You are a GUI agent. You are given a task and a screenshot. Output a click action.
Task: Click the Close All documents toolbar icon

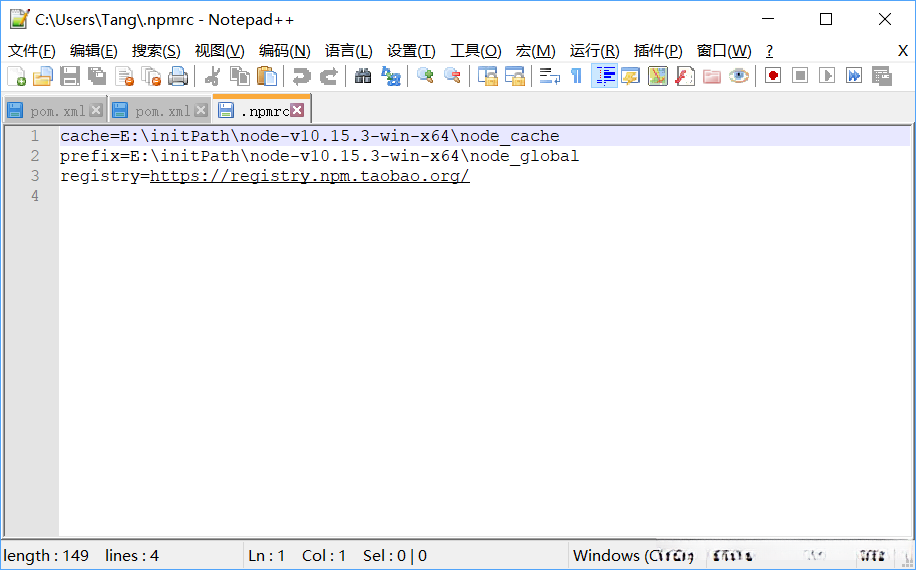click(x=151, y=76)
